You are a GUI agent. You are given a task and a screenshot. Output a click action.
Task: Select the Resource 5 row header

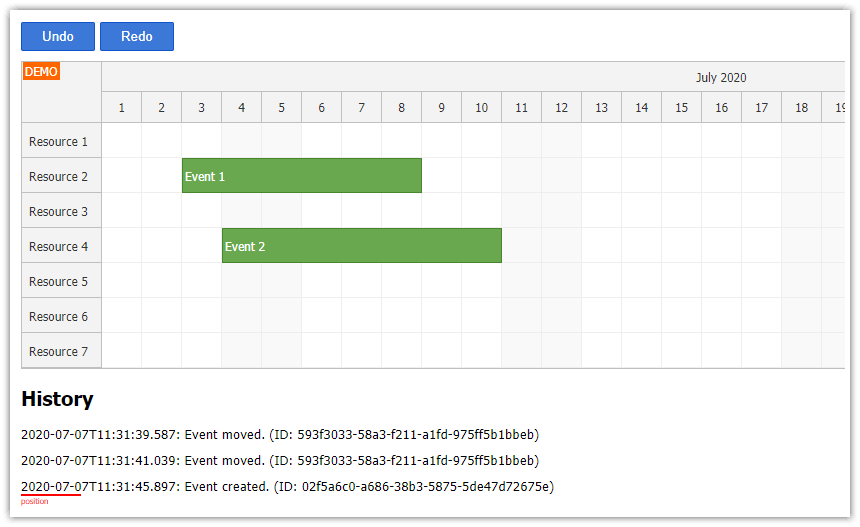58,281
